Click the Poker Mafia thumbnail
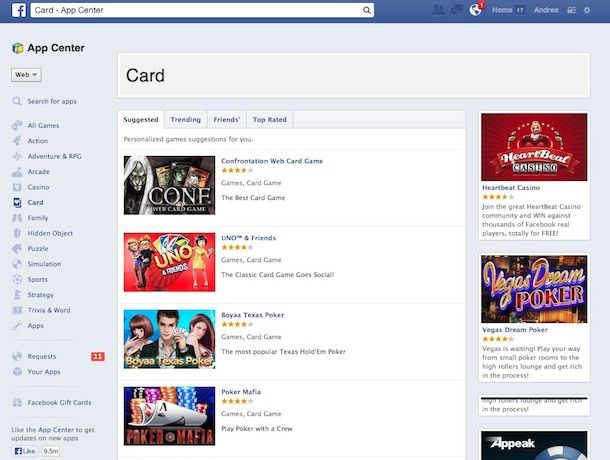The width and height of the screenshot is (610, 460). 169,416
